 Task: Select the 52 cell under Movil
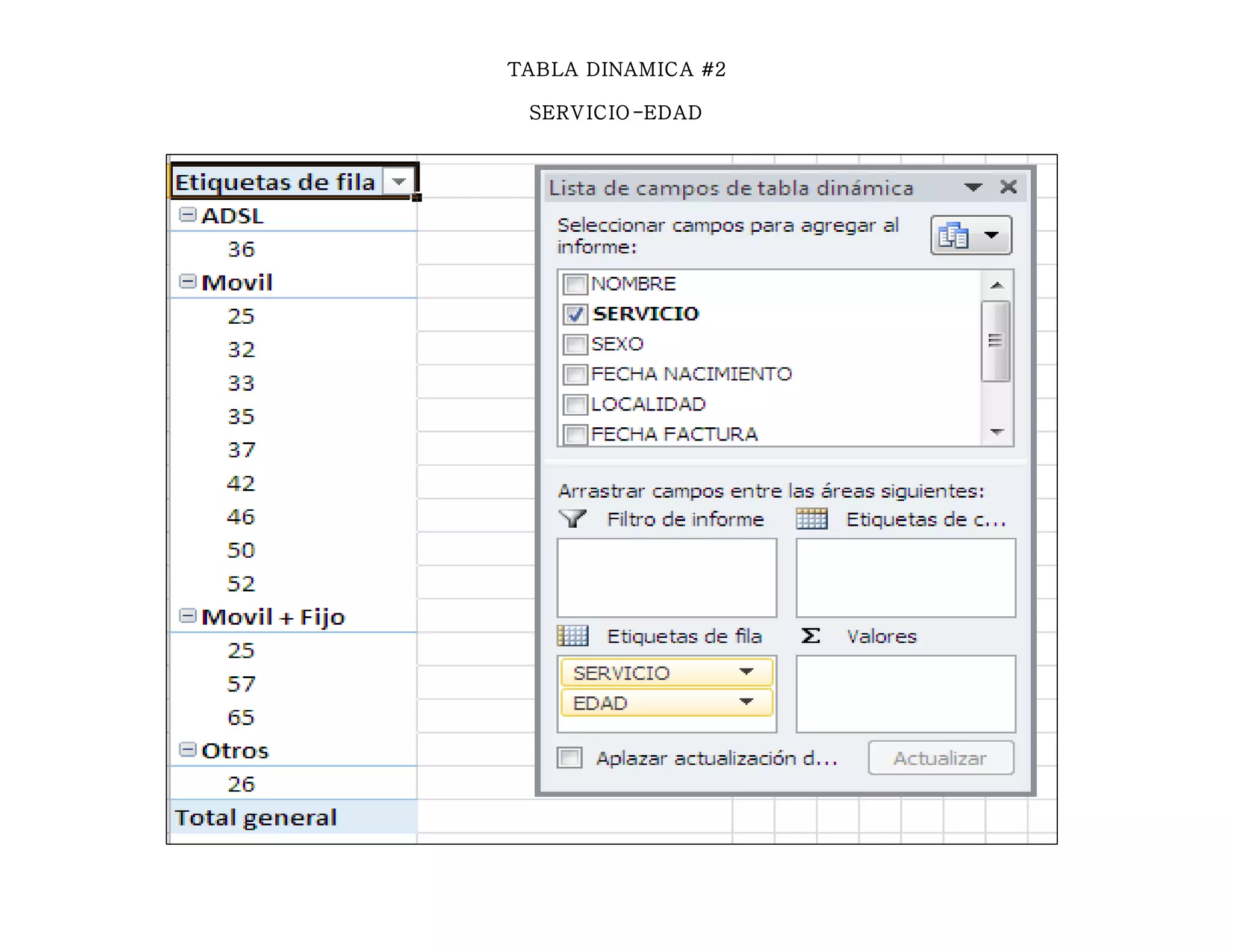pos(293,583)
